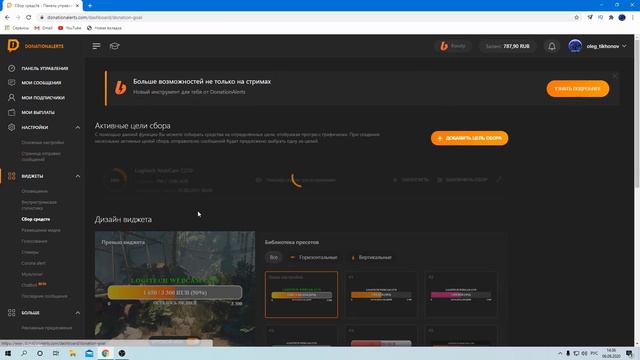Click the balance 787,90 RUB indicator

pyautogui.click(x=507, y=46)
